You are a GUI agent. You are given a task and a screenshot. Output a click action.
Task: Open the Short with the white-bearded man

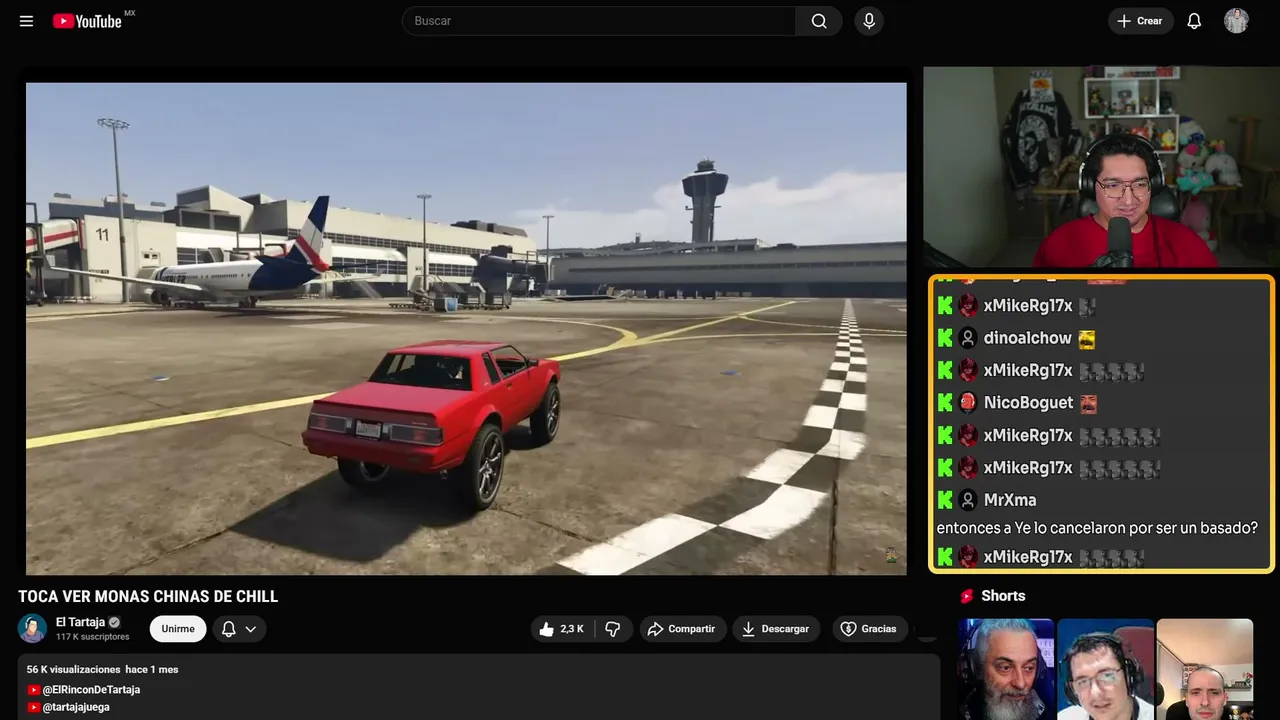[x=1006, y=669]
